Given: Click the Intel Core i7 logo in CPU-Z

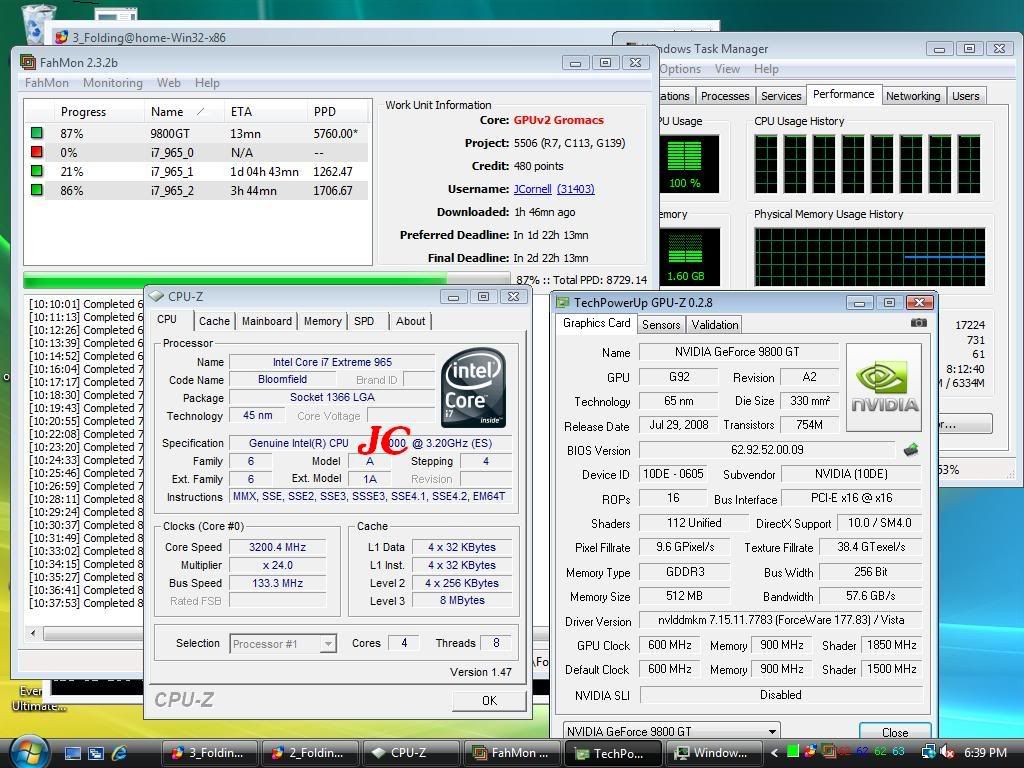Looking at the screenshot, I should 473,387.
